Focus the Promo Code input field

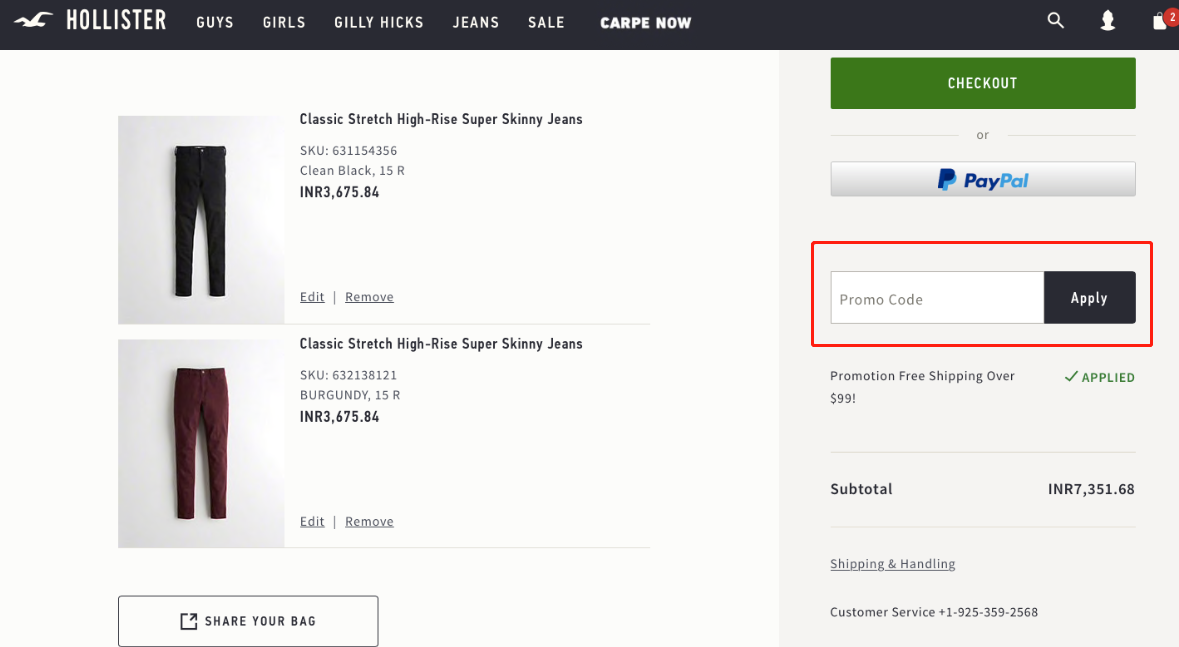click(937, 298)
